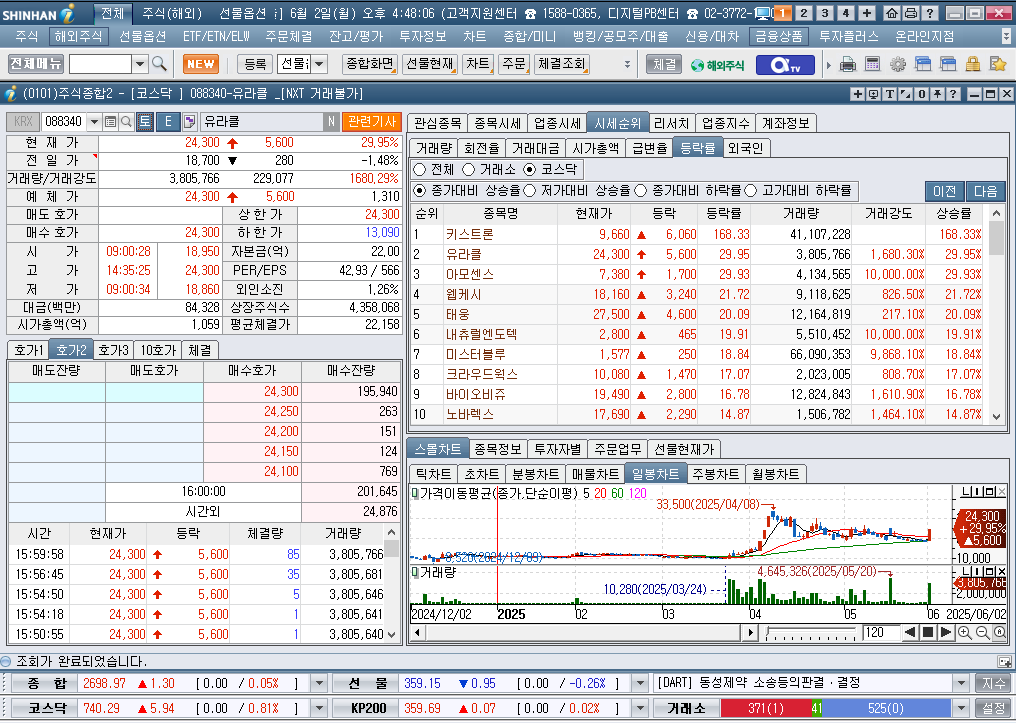This screenshot has height=723, width=1016.
Task: Open the 선물 toolbar dropdown
Action: click(319, 63)
